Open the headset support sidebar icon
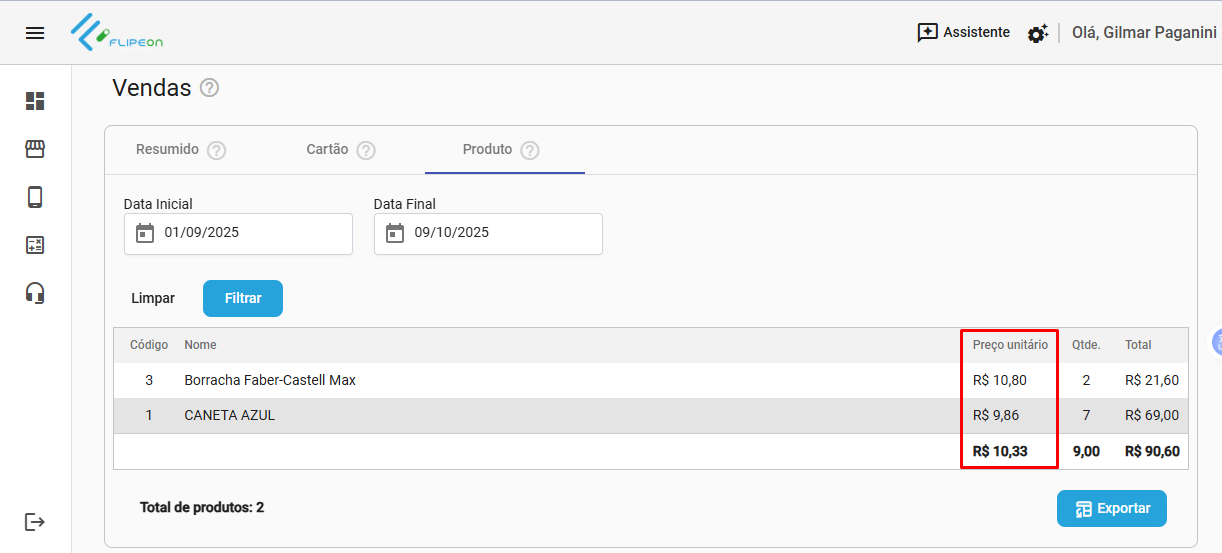1222x553 pixels. (35, 293)
